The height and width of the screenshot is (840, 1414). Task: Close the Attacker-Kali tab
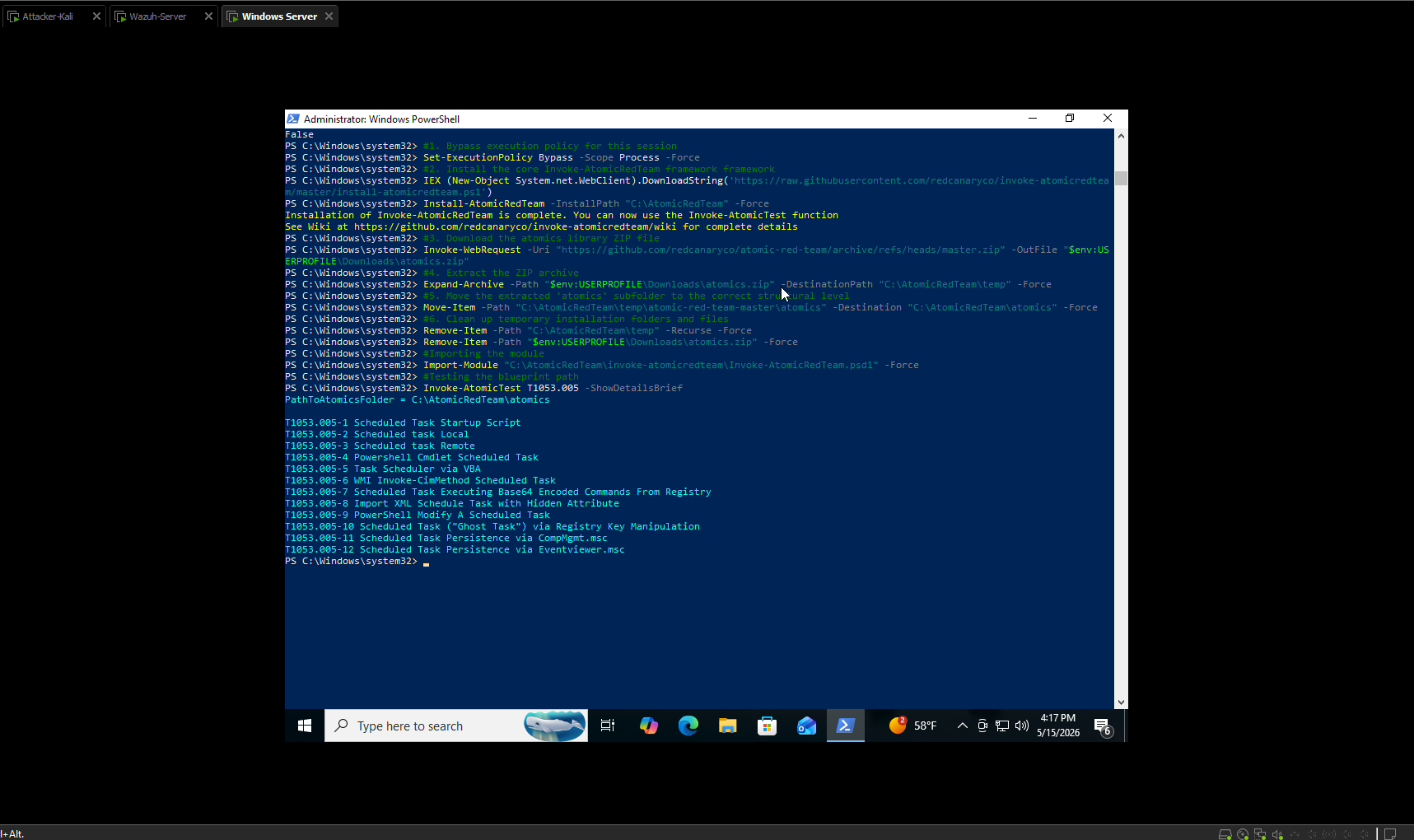point(96,16)
